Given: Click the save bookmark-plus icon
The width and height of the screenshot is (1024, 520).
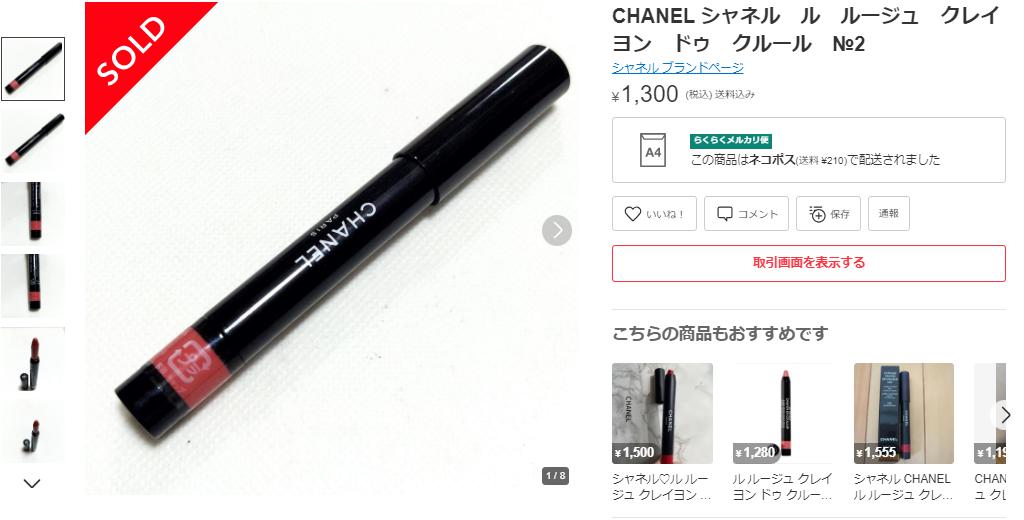Looking at the screenshot, I should 817,214.
